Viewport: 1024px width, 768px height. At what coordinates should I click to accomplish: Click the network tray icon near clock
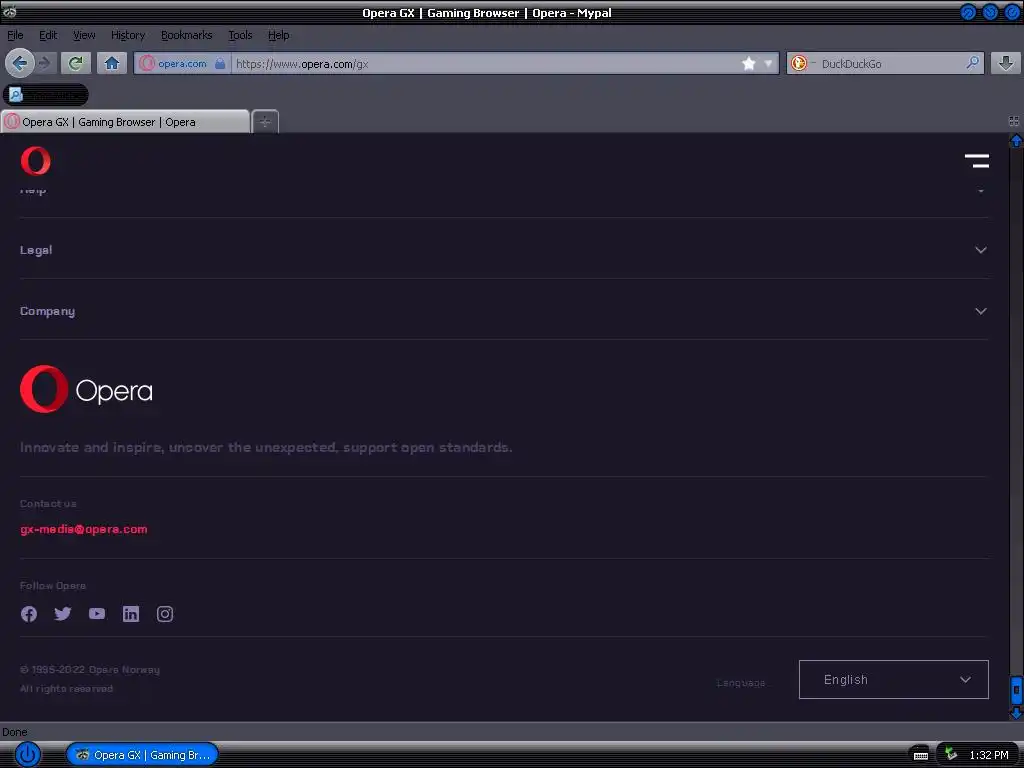(951, 754)
